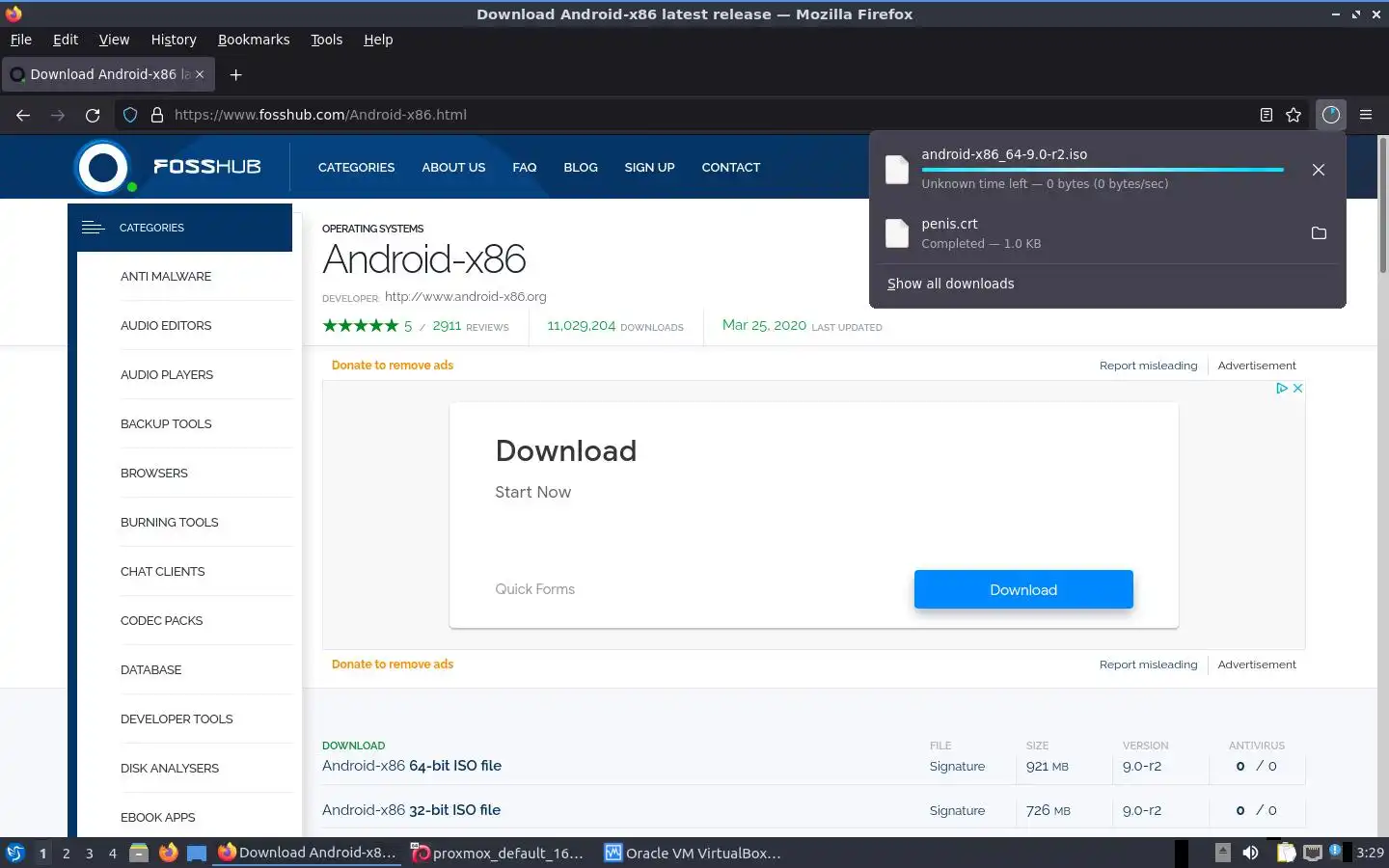Viewport: 1389px width, 868px height.
Task: Open Signature for the 32-bit ISO
Action: pos(957,811)
